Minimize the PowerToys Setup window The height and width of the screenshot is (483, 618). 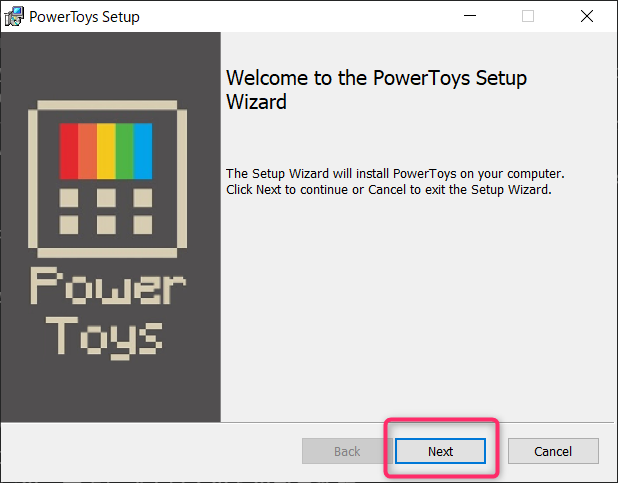point(470,16)
